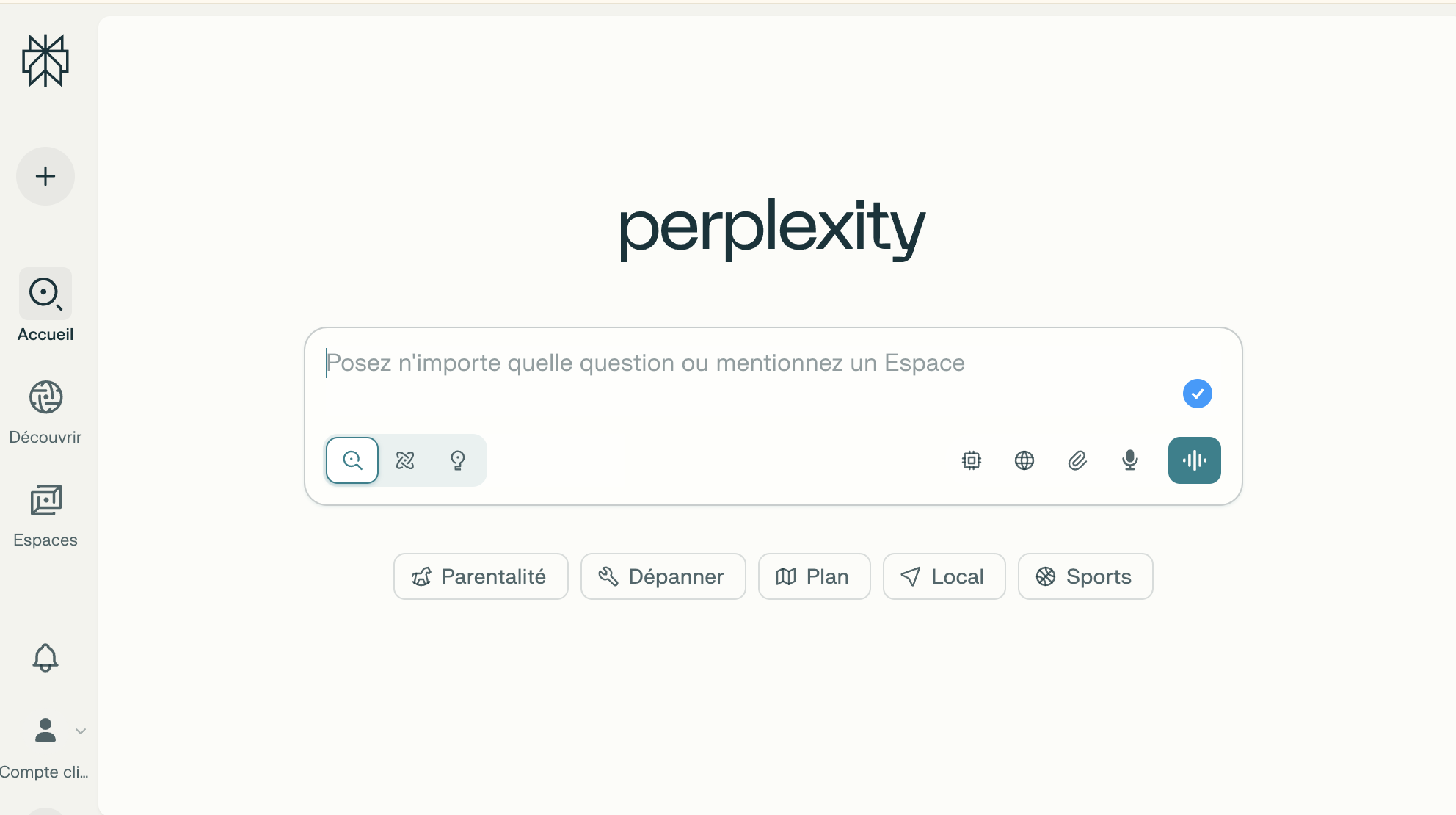Switch to Research mode toggle

405,460
